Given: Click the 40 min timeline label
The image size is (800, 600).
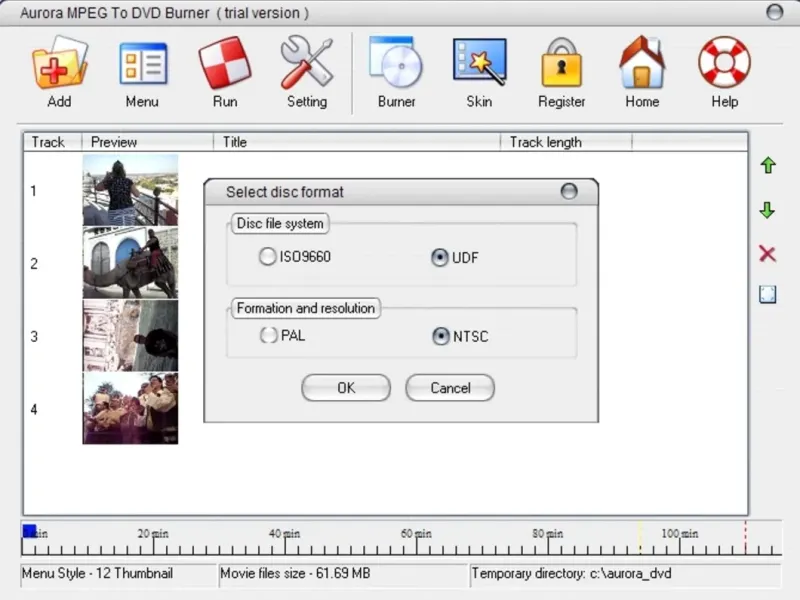Looking at the screenshot, I should pyautogui.click(x=284, y=534).
